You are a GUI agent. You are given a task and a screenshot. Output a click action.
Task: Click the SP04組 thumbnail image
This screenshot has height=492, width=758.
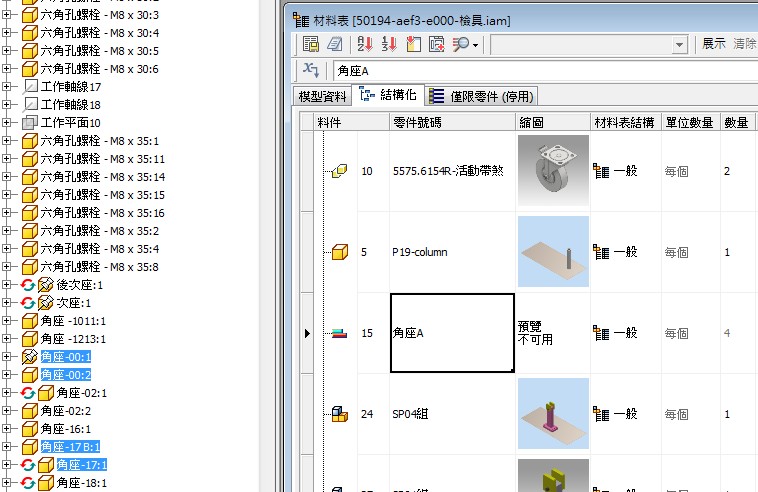[x=553, y=413]
